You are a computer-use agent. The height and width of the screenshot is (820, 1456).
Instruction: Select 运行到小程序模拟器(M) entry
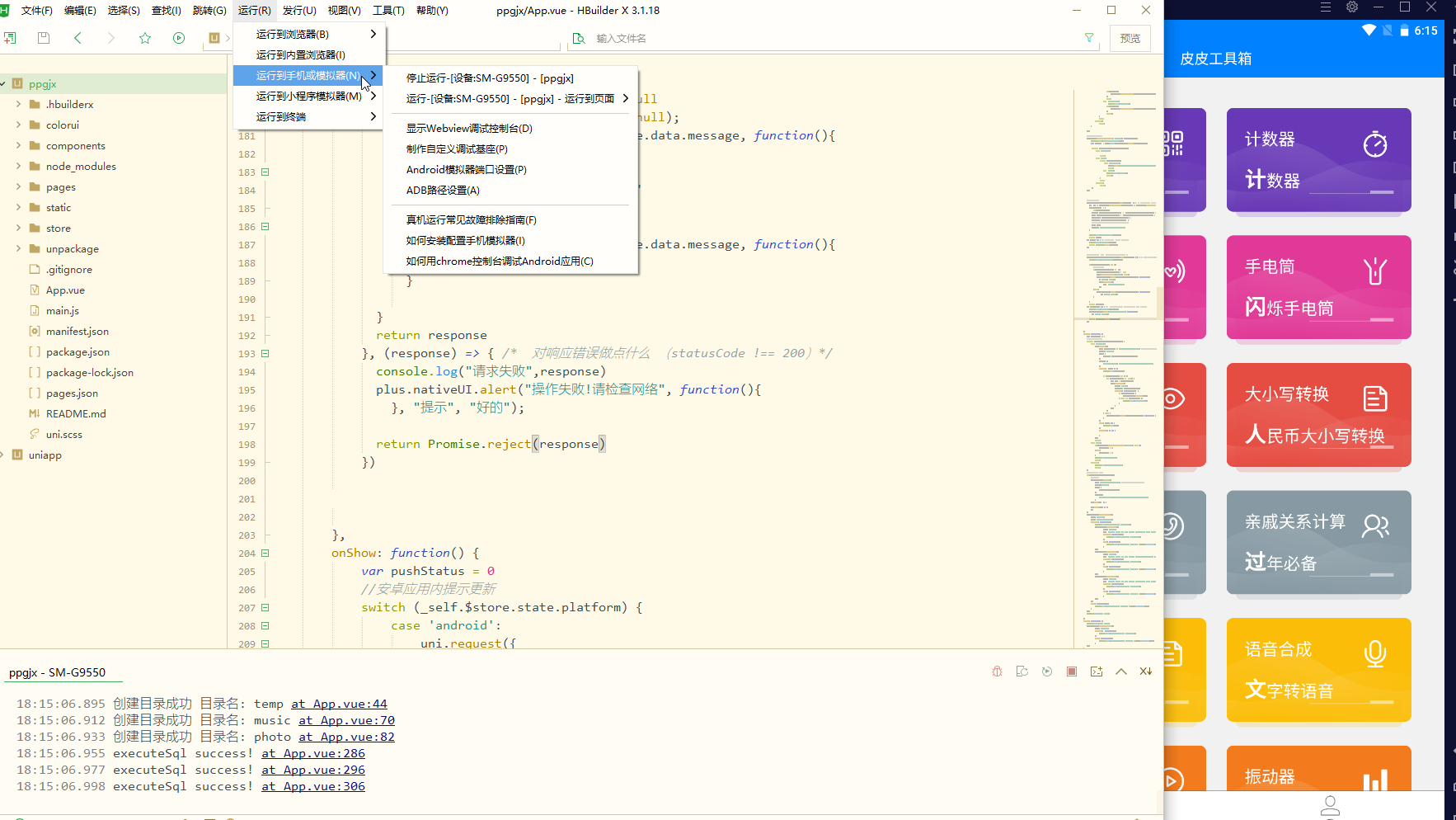click(x=308, y=97)
